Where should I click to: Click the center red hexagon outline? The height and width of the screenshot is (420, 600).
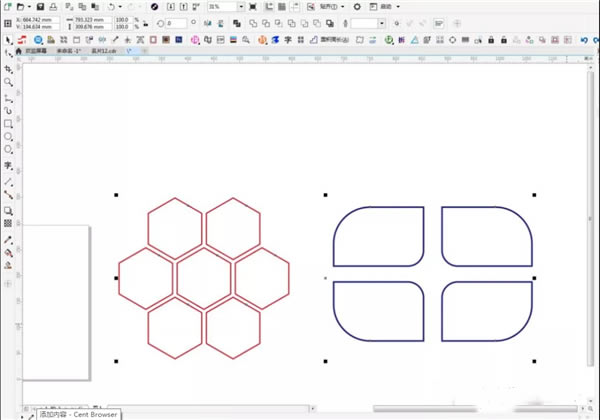pyautogui.click(x=204, y=278)
